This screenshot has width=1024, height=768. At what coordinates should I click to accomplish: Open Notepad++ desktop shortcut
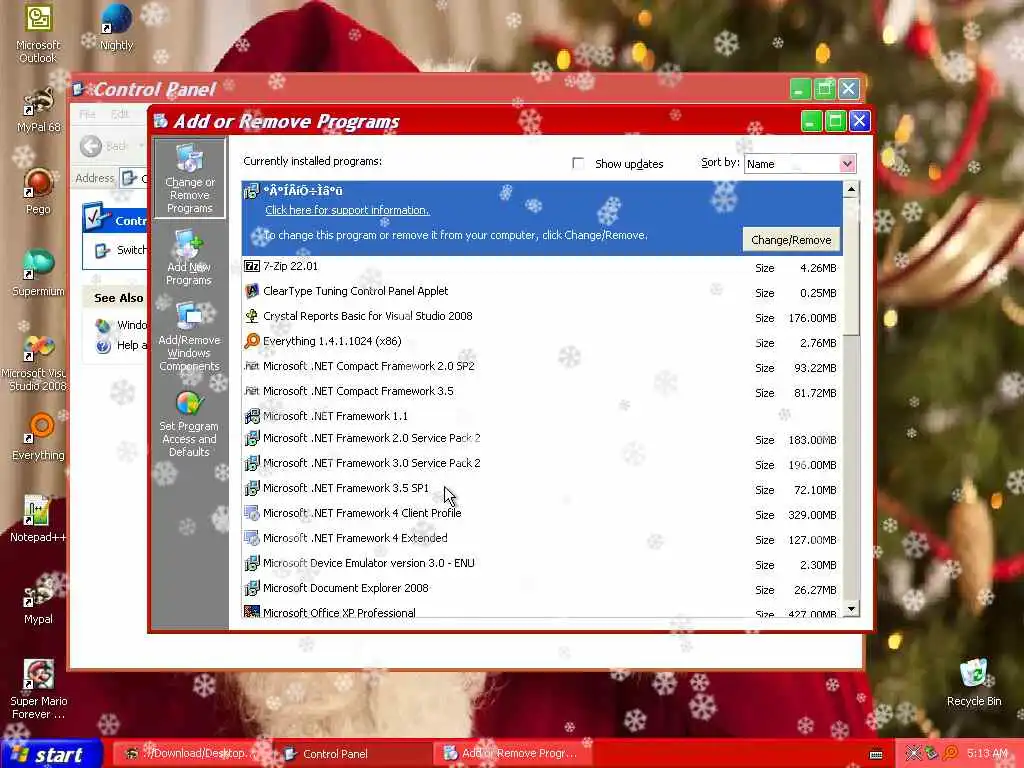(x=38, y=519)
